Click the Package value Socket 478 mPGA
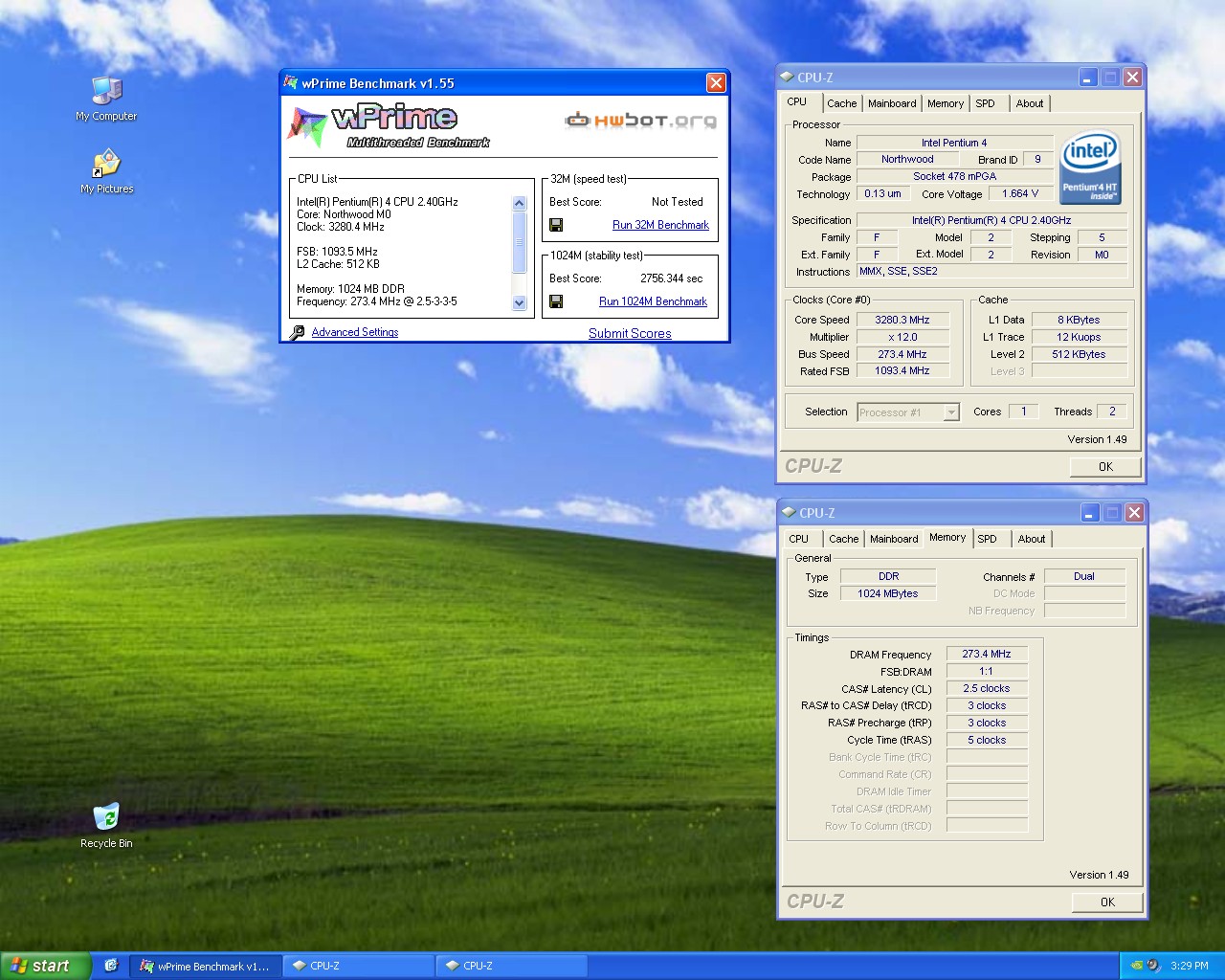The image size is (1225, 980). click(x=954, y=176)
